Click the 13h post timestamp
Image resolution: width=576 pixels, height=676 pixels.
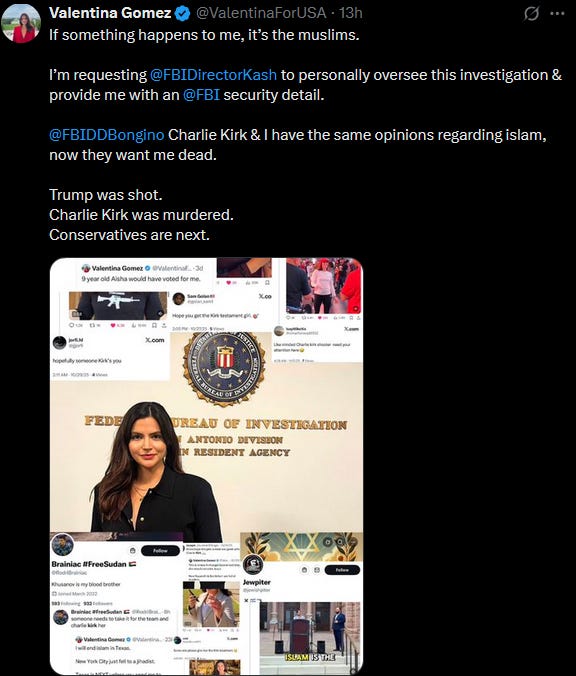coord(351,13)
